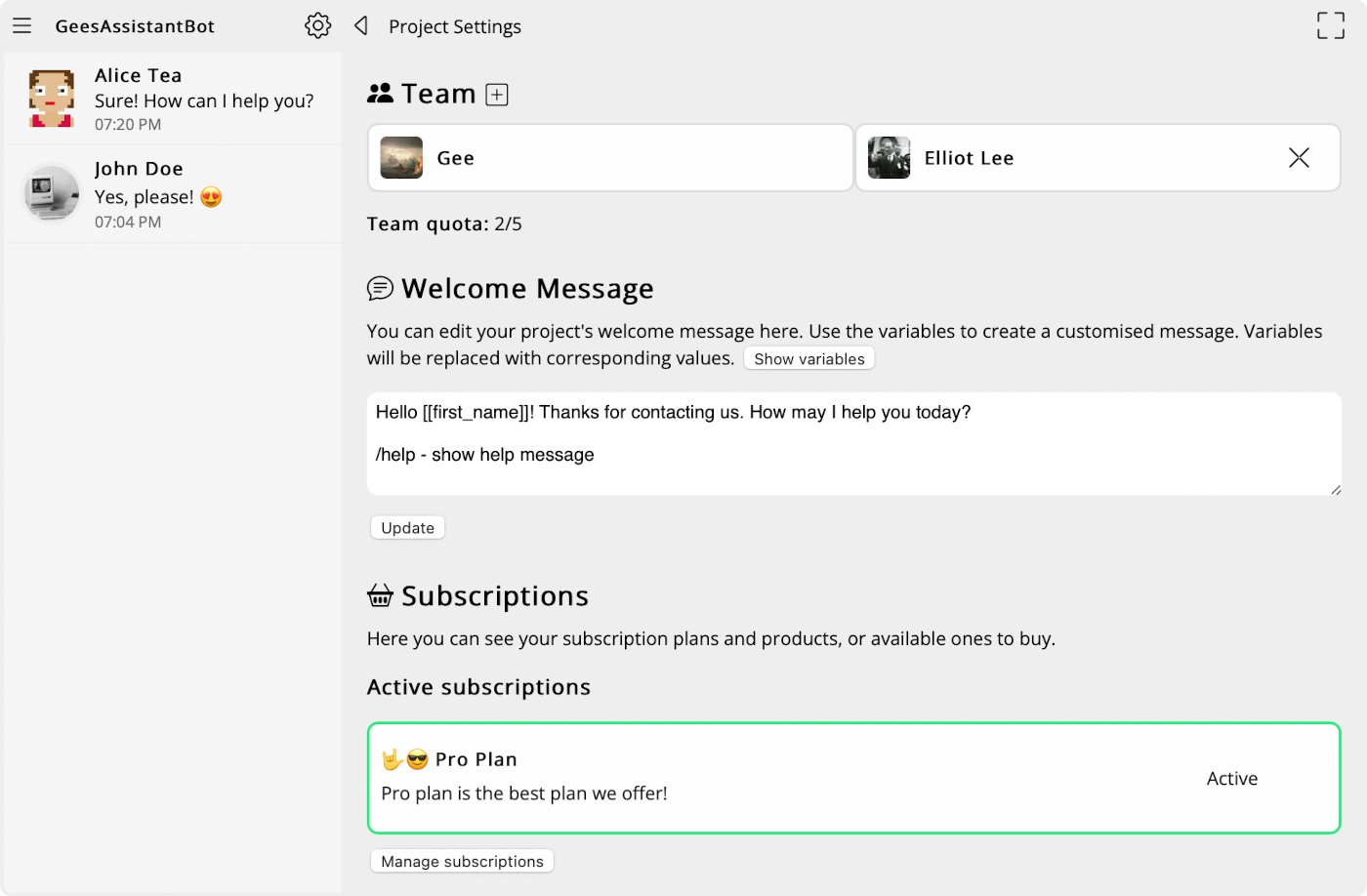Viewport: 1367px width, 896px height.
Task: Open the hamburger menu
Action: 21,26
